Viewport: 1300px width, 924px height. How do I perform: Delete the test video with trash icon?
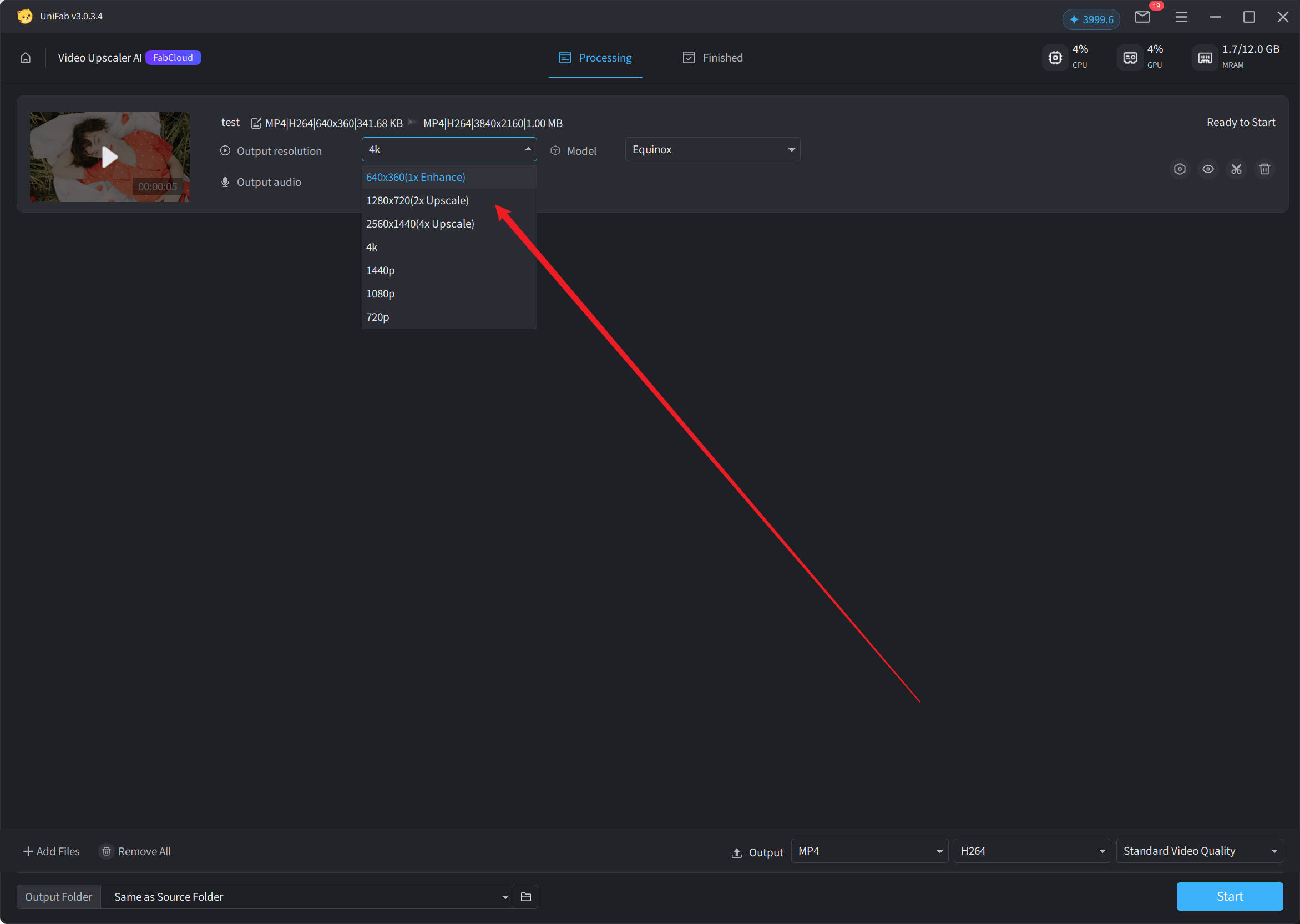pos(1264,169)
